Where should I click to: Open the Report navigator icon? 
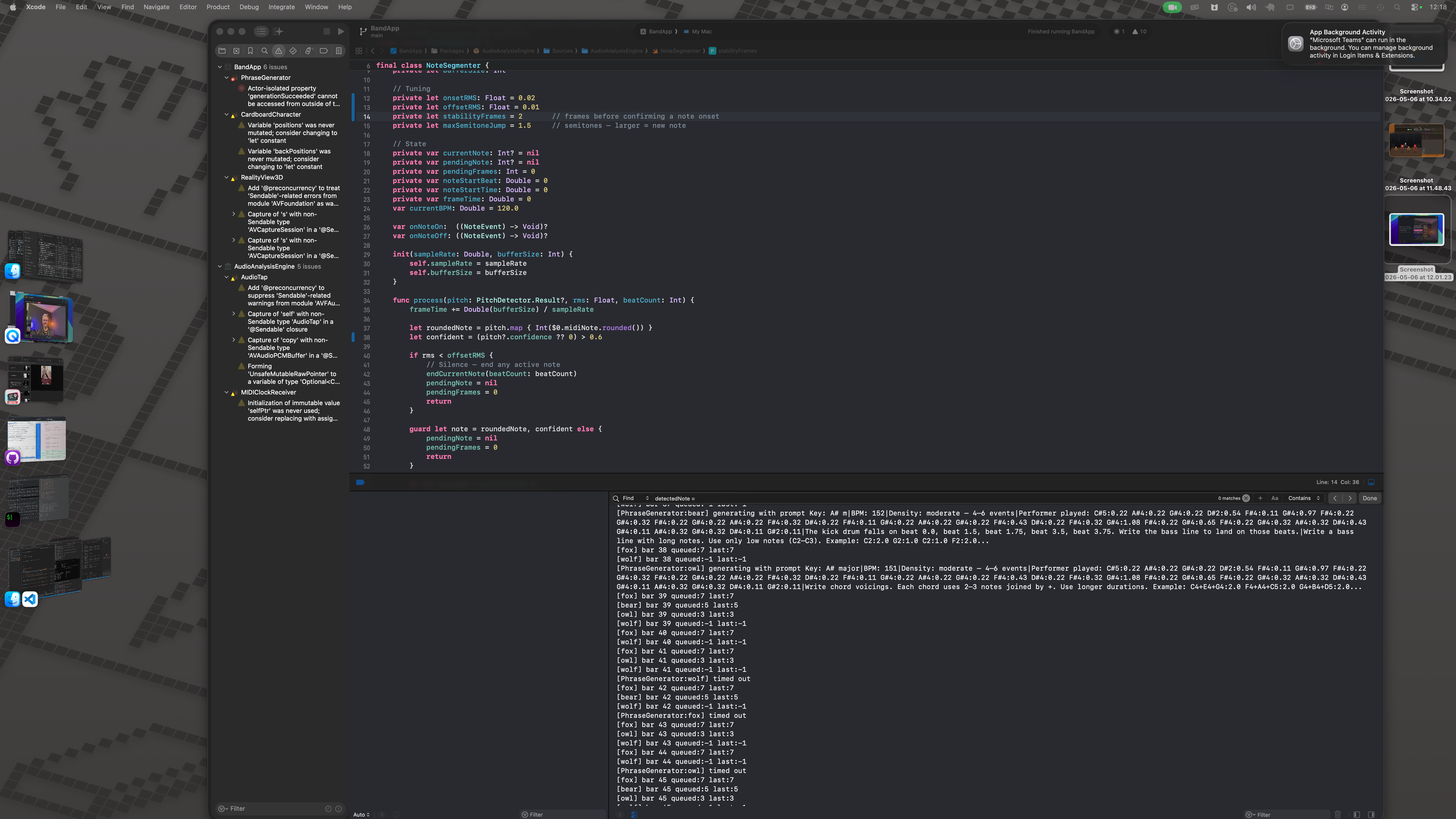pos(339,51)
